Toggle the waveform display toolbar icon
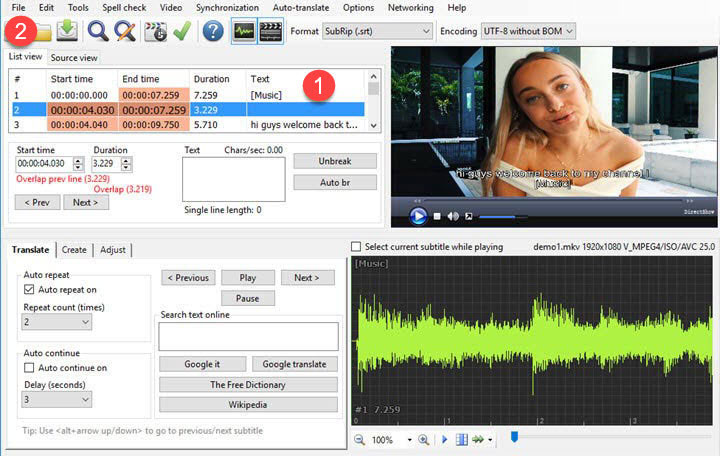 [243, 31]
